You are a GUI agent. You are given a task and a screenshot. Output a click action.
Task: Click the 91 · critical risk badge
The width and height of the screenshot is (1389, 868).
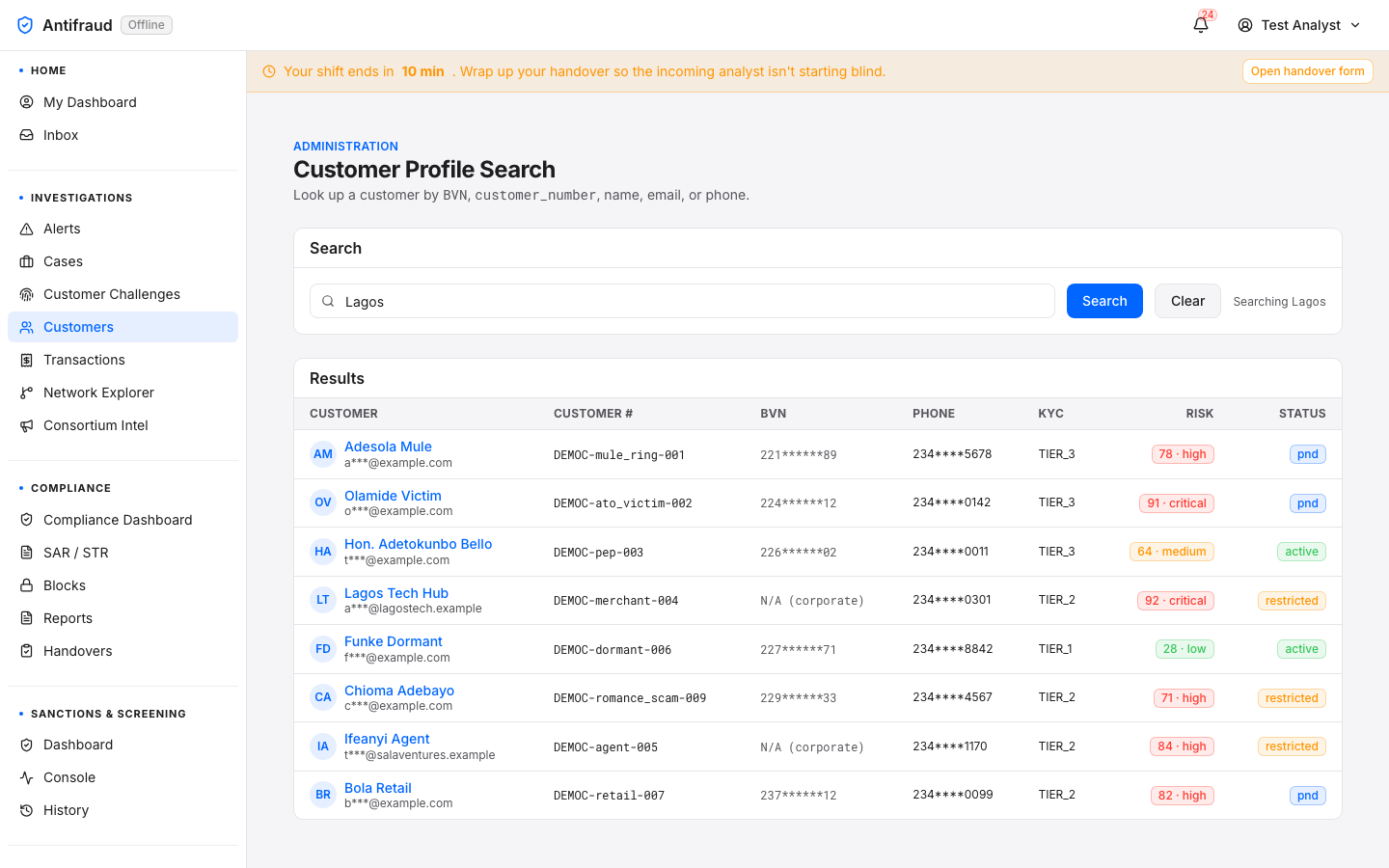pyautogui.click(x=1177, y=503)
